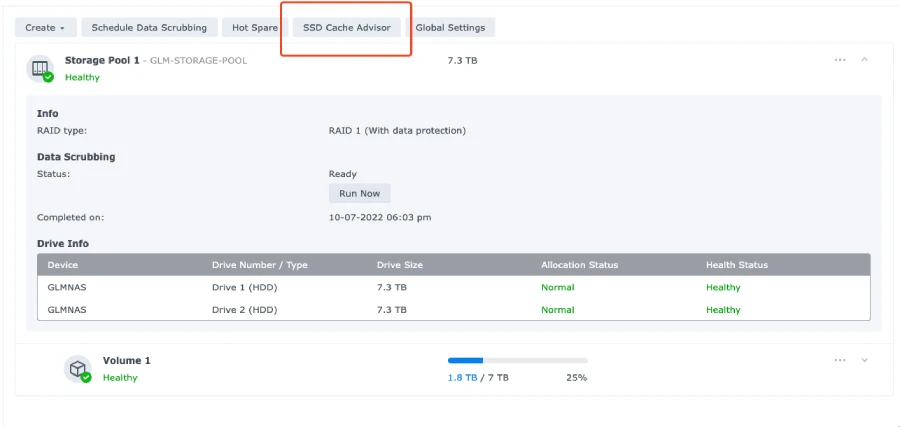Viewport: 900px width, 427px height.
Task: Click 7.3 TB size in Drive 2 row
Action: [x=391, y=310]
